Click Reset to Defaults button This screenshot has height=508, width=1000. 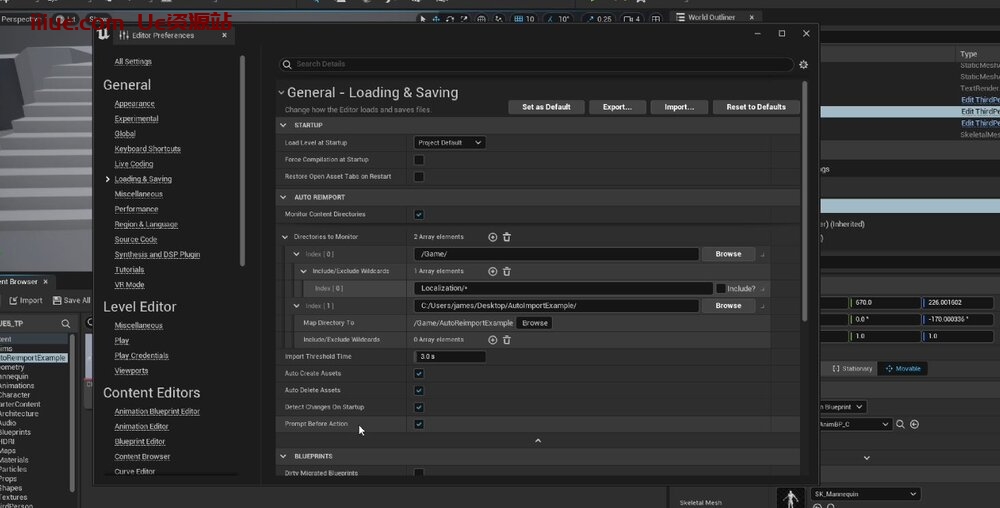756,107
